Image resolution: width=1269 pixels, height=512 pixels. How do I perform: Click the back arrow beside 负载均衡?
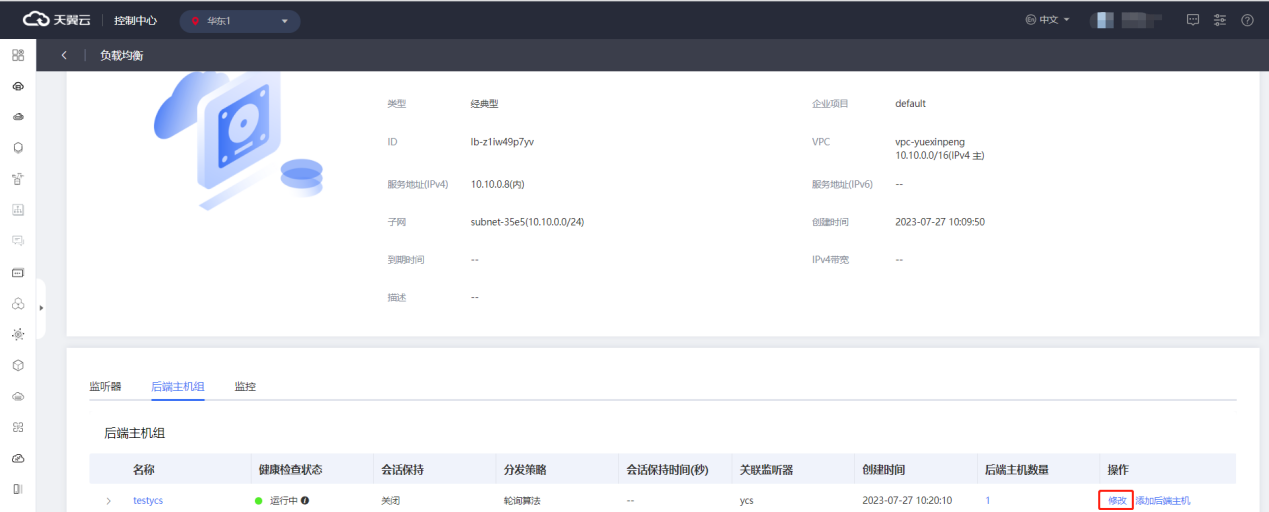click(x=64, y=56)
